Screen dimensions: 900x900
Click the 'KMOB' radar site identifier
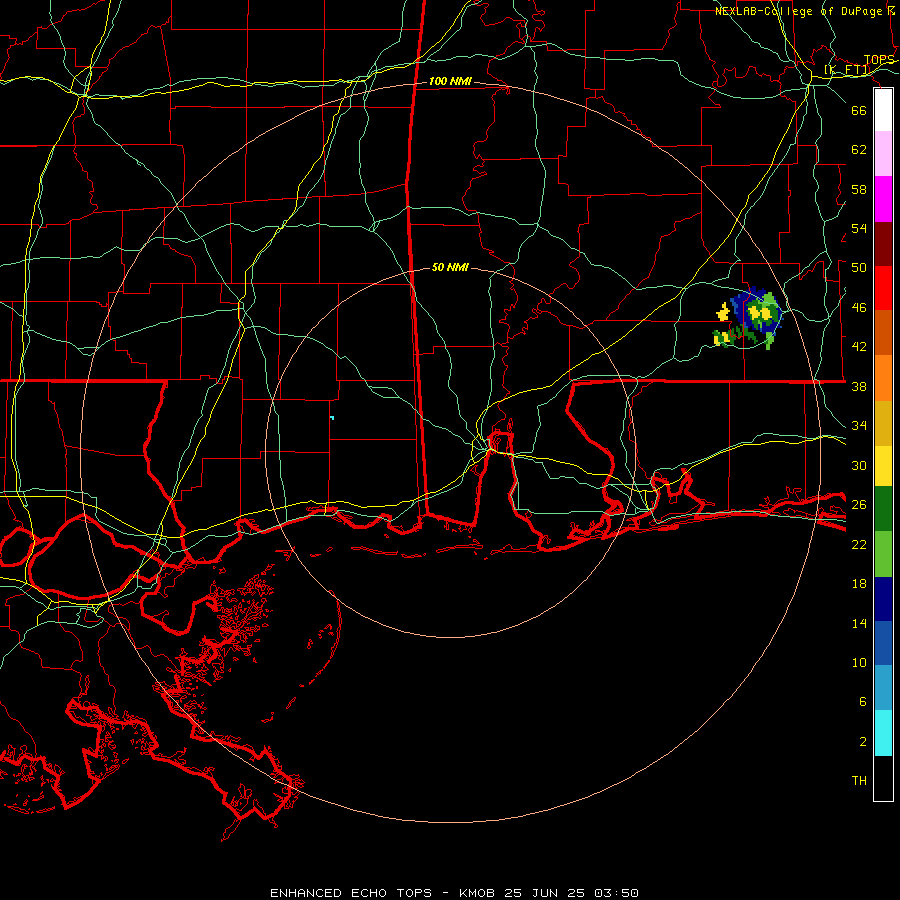click(x=478, y=893)
